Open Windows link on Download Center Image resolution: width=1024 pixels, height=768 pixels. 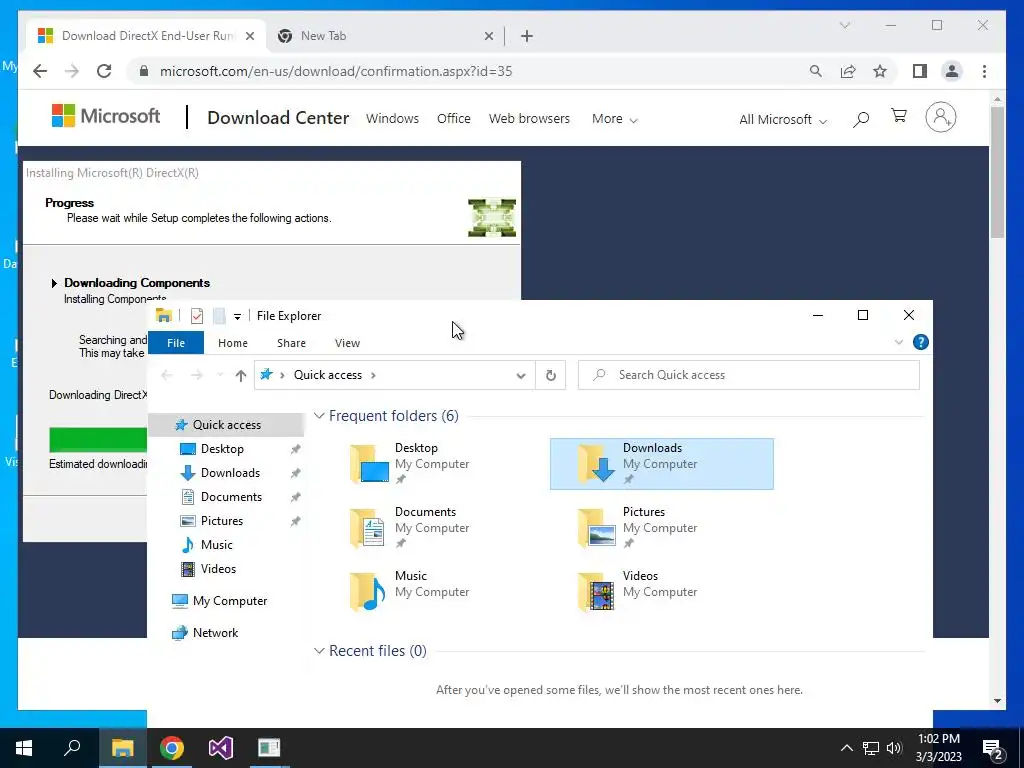[x=392, y=119]
